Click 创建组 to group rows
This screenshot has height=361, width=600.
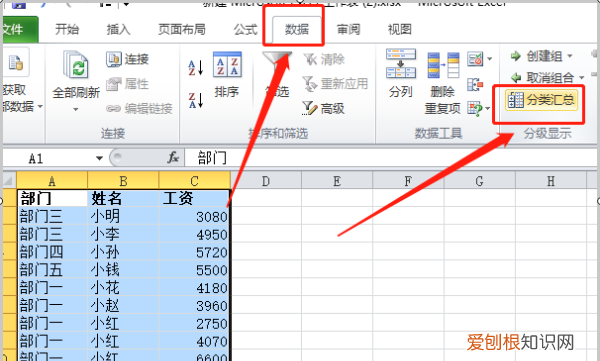coord(536,56)
